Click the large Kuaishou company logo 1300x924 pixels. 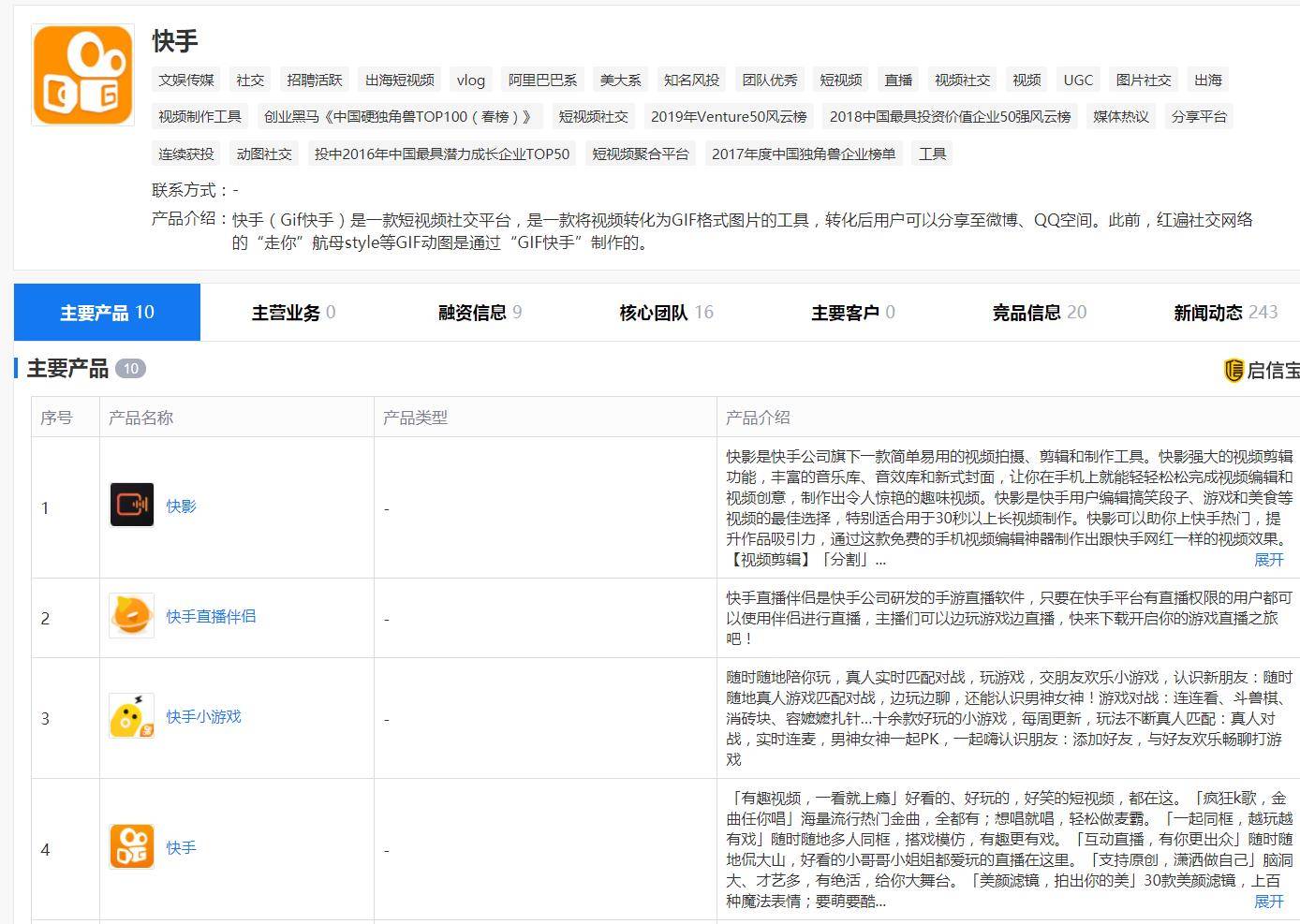82,76
